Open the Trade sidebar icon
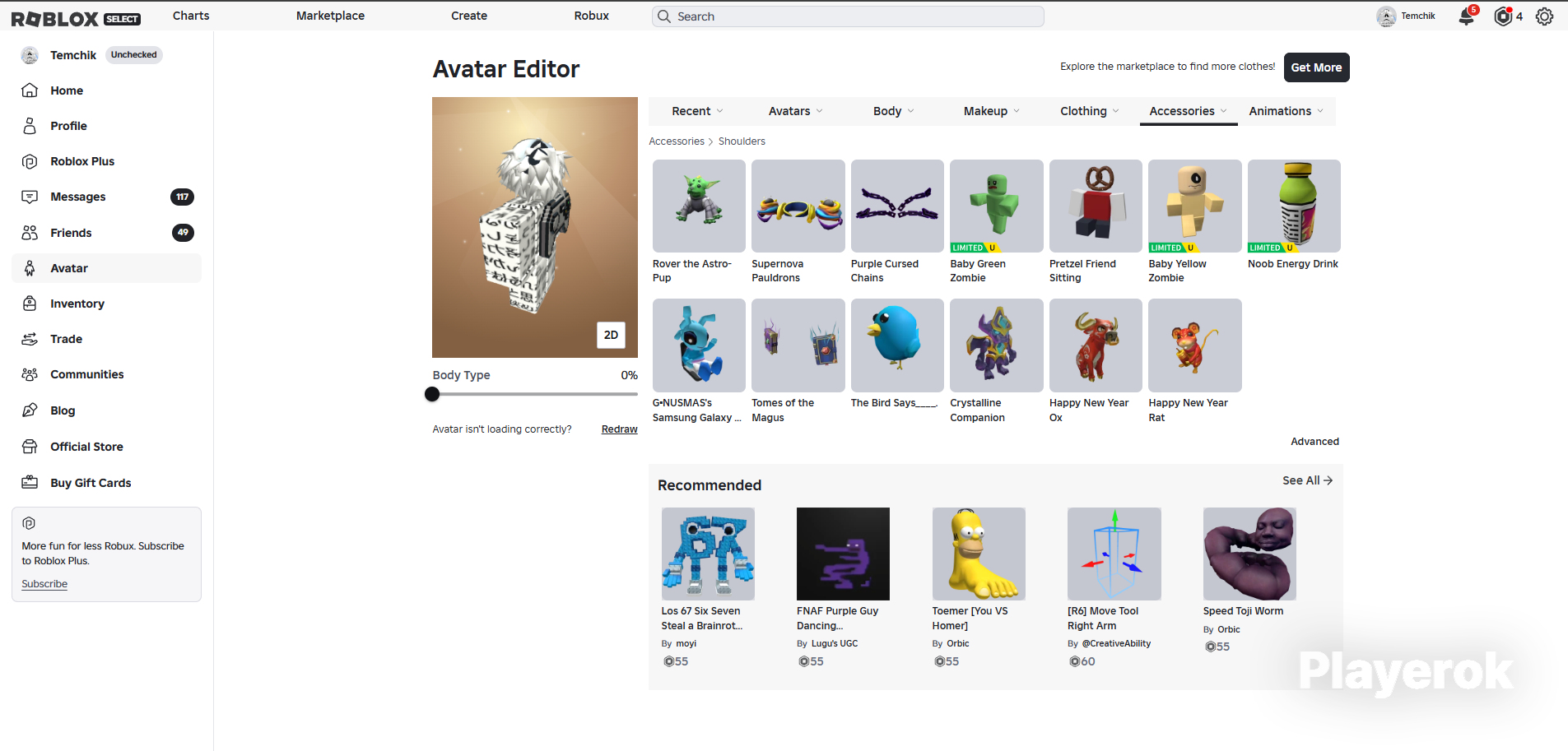 tap(30, 339)
